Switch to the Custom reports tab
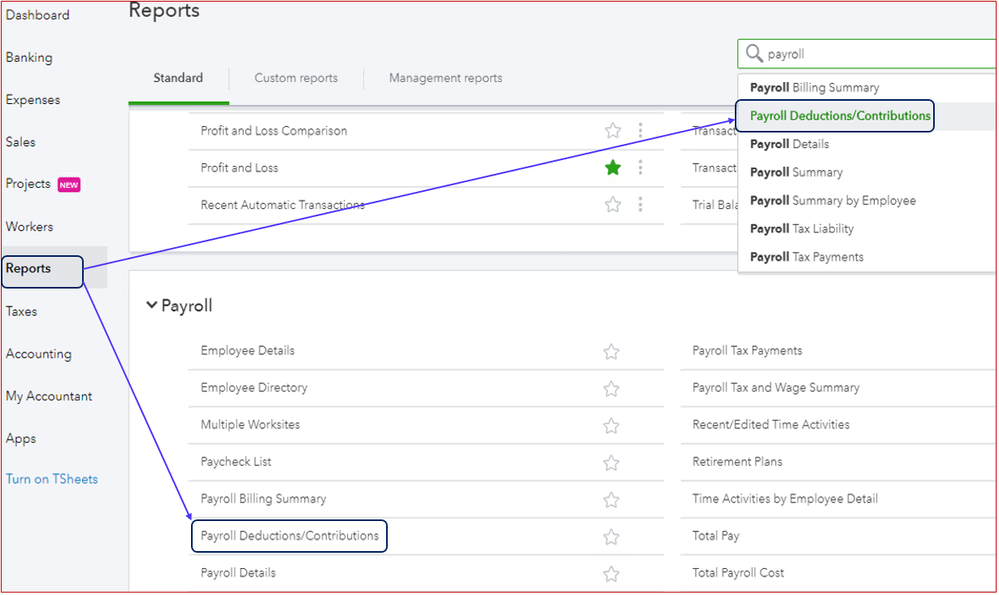This screenshot has width=999, height=595. pyautogui.click(x=296, y=78)
